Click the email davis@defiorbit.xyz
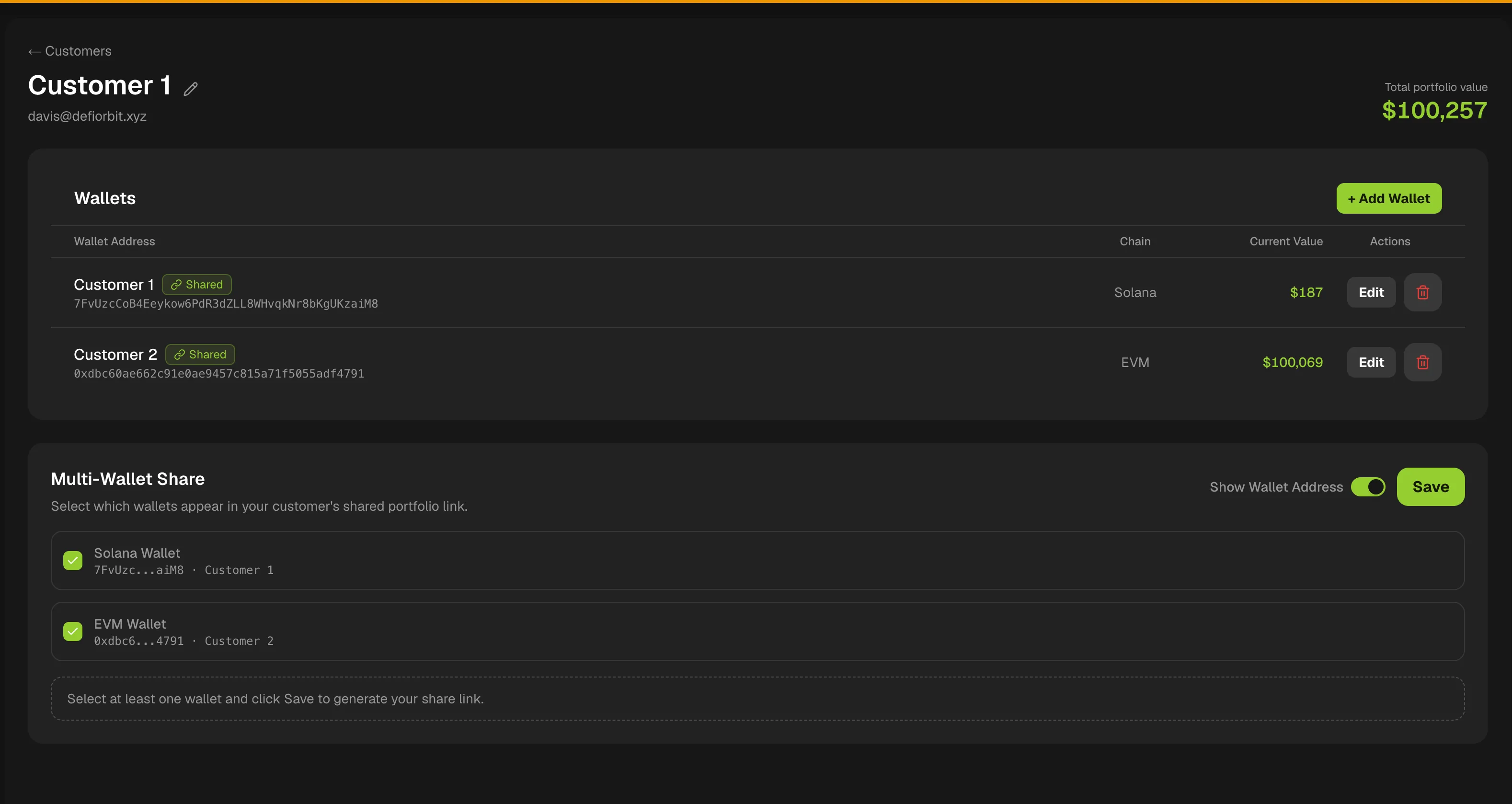Viewport: 1512px width, 804px height. coord(88,116)
